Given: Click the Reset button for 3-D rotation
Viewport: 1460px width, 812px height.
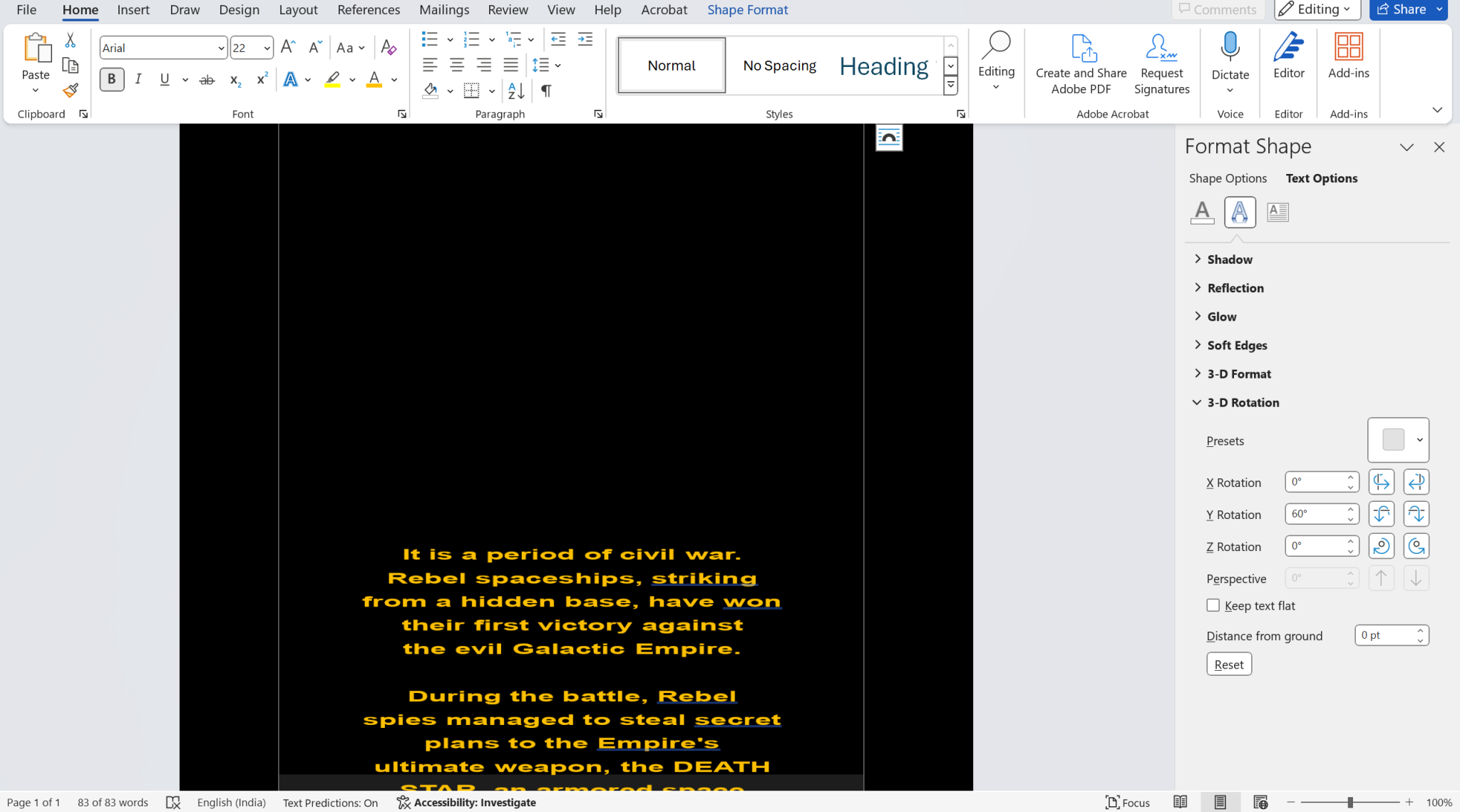Looking at the screenshot, I should point(1228,664).
